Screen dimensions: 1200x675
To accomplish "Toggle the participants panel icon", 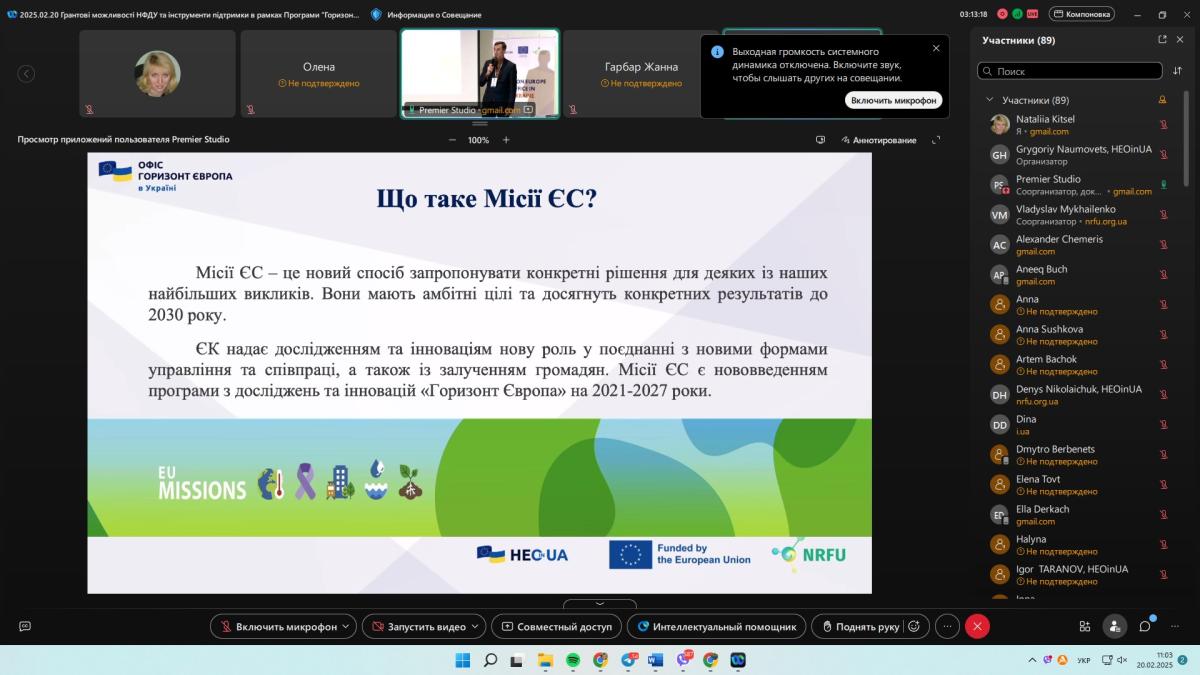I will pyautogui.click(x=1114, y=626).
